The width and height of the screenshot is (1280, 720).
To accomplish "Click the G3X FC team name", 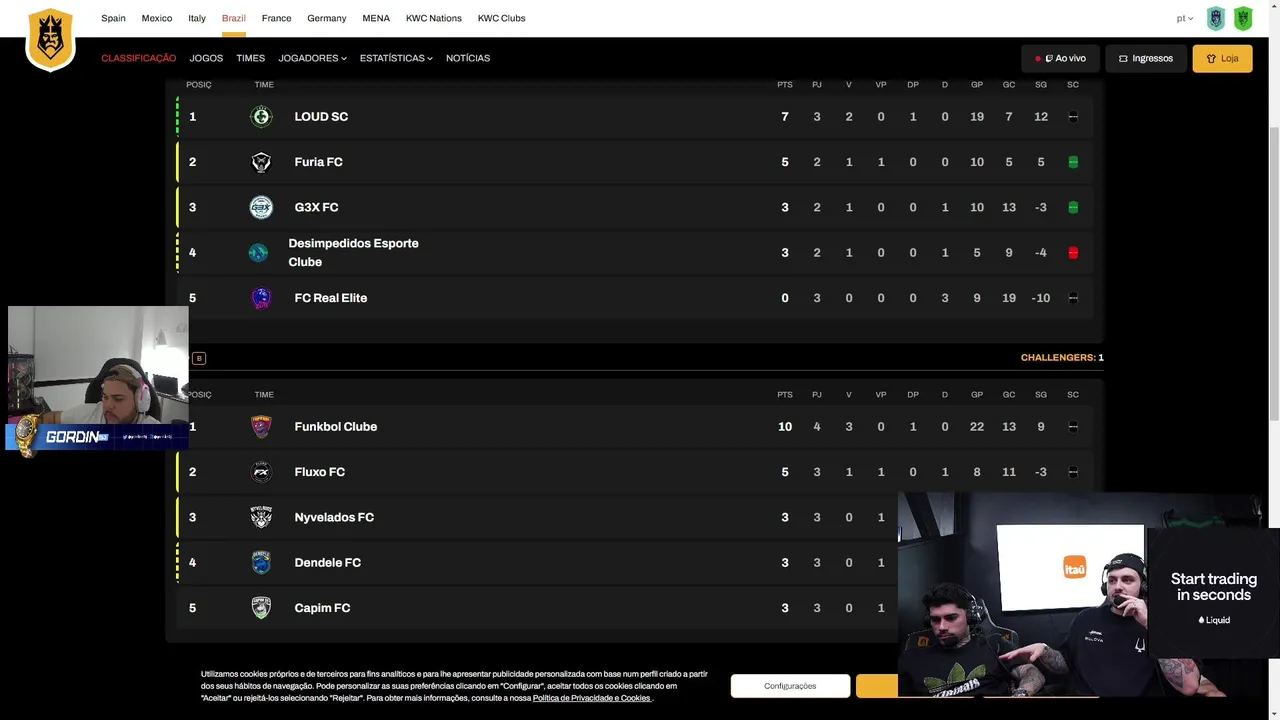I will (x=316, y=207).
